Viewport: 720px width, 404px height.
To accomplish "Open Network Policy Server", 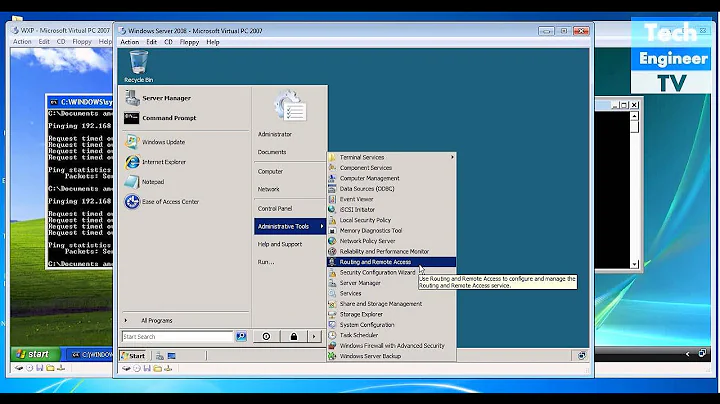I will click(x=392, y=241).
